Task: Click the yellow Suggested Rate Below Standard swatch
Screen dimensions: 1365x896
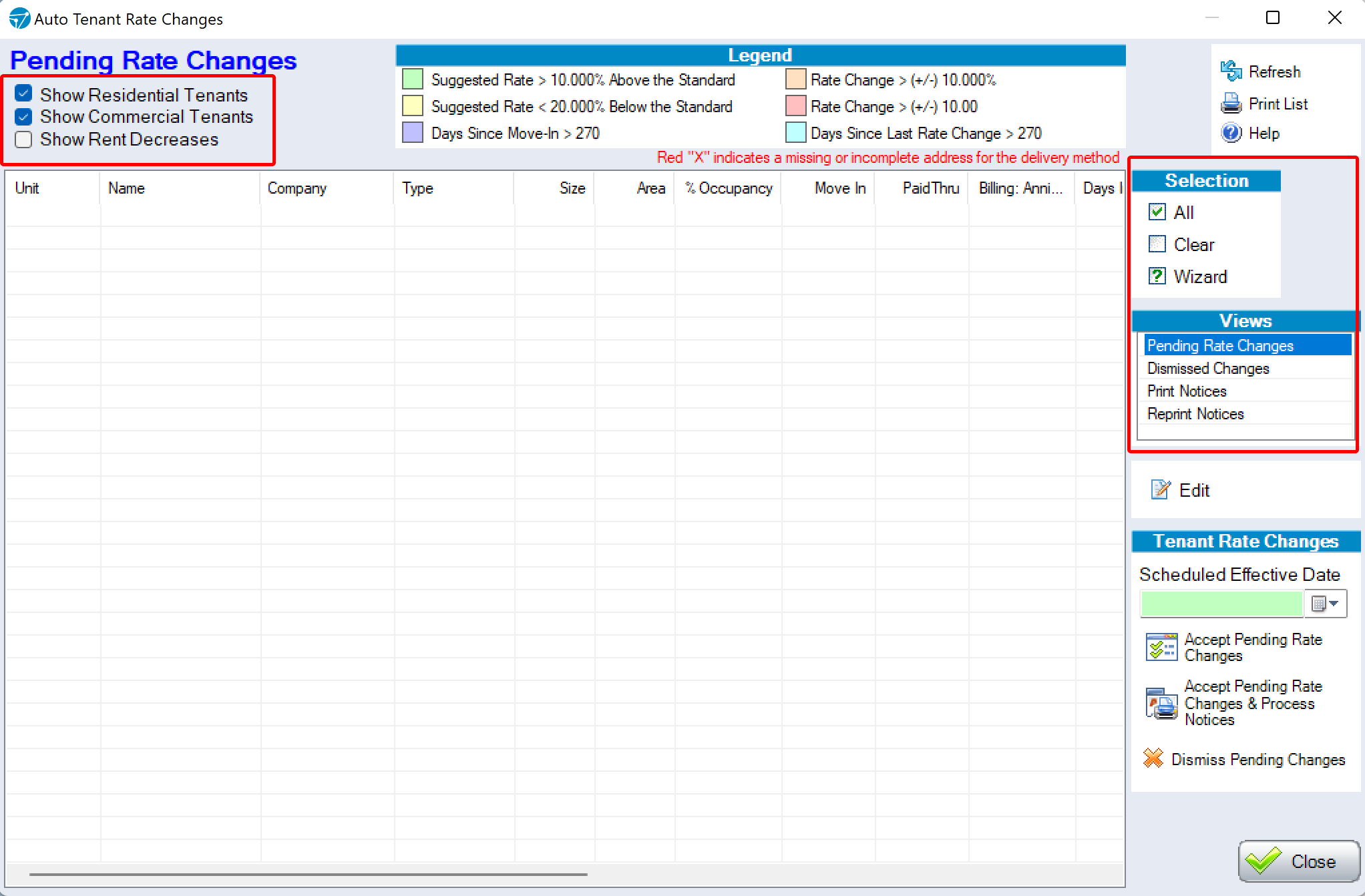Action: pyautogui.click(x=413, y=106)
